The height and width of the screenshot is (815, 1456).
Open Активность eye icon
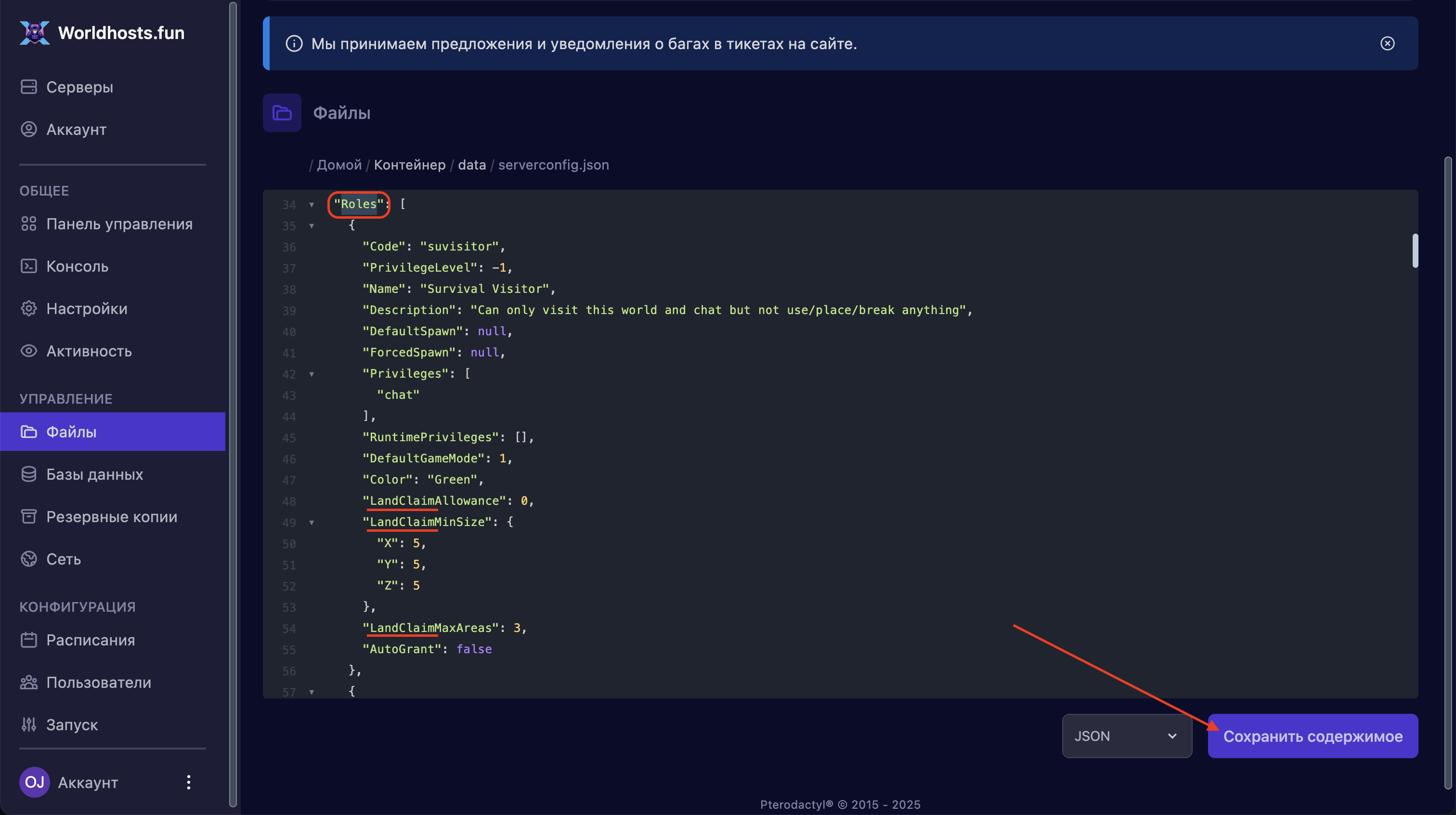pos(29,351)
